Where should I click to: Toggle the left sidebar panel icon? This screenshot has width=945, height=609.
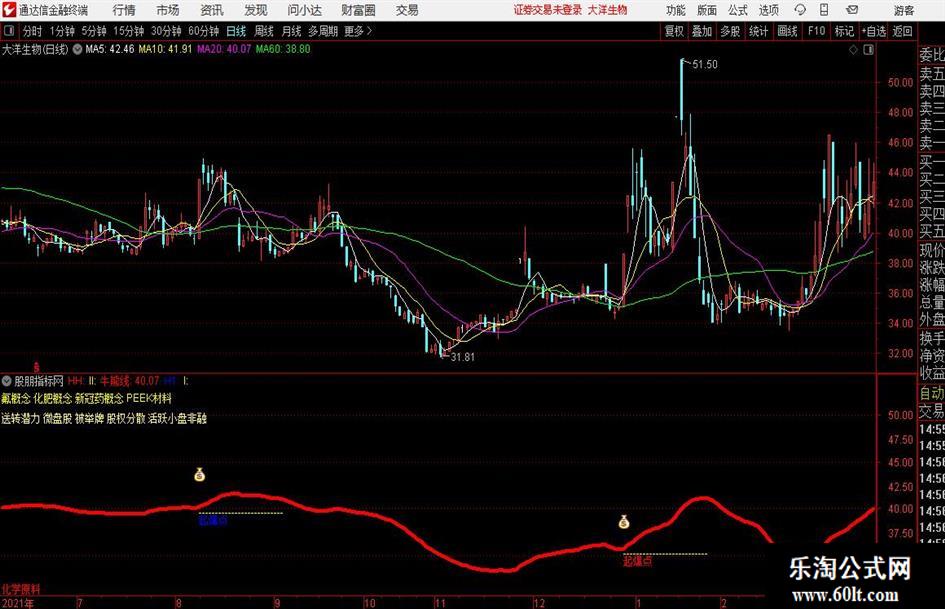point(8,31)
